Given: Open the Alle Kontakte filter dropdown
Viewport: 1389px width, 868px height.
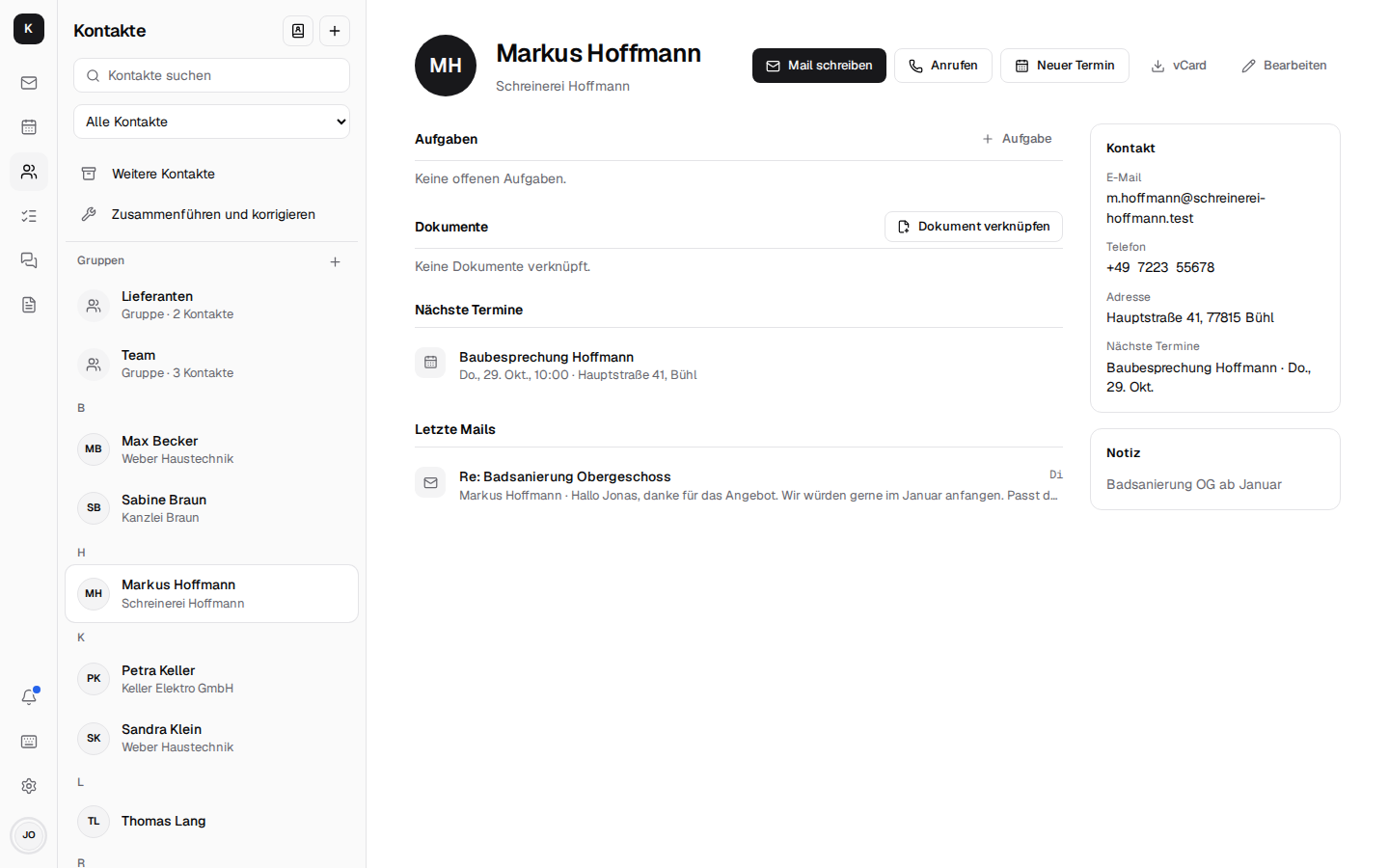Looking at the screenshot, I should coord(211,122).
